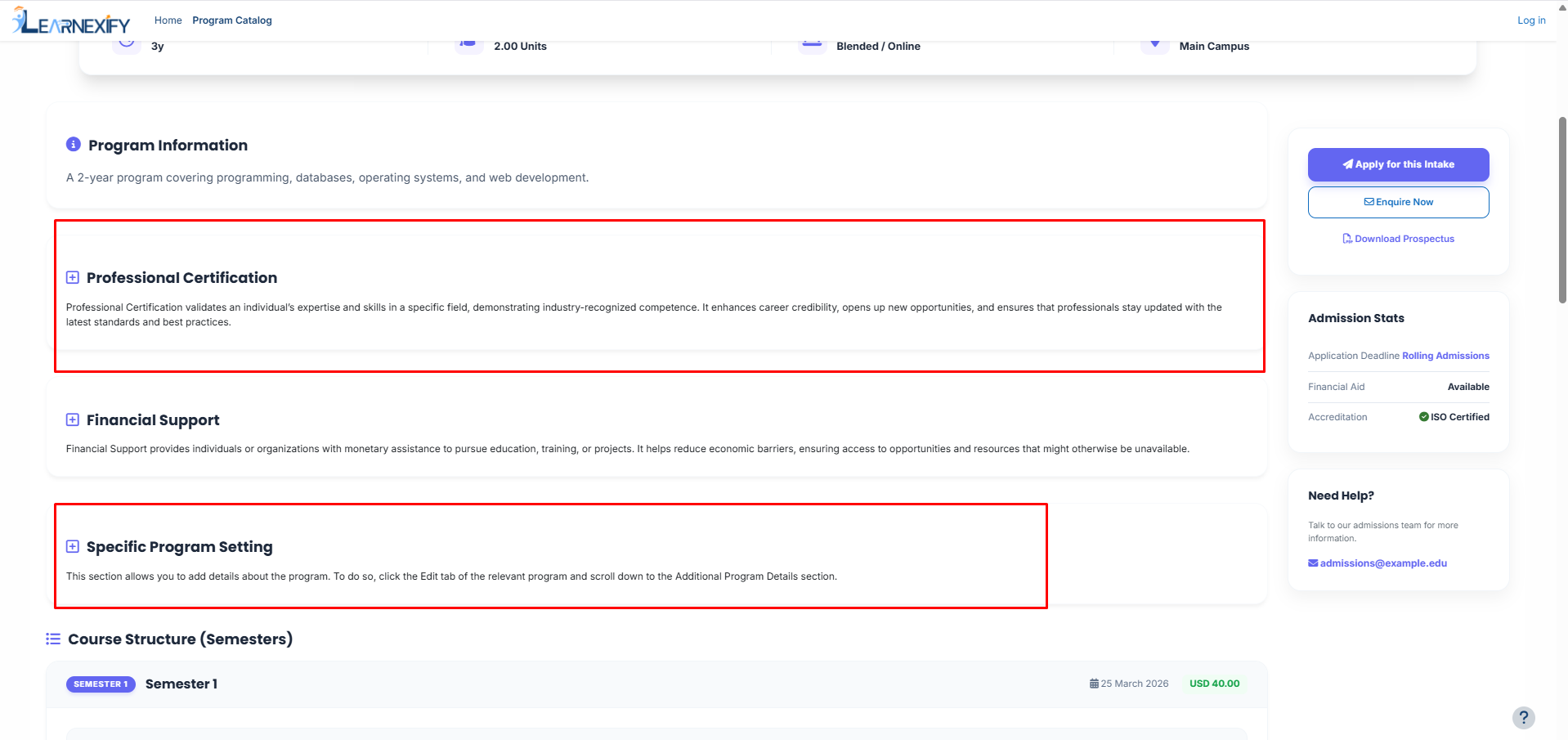Click the Program Information info icon
This screenshot has height=740, width=1568.
click(74, 145)
